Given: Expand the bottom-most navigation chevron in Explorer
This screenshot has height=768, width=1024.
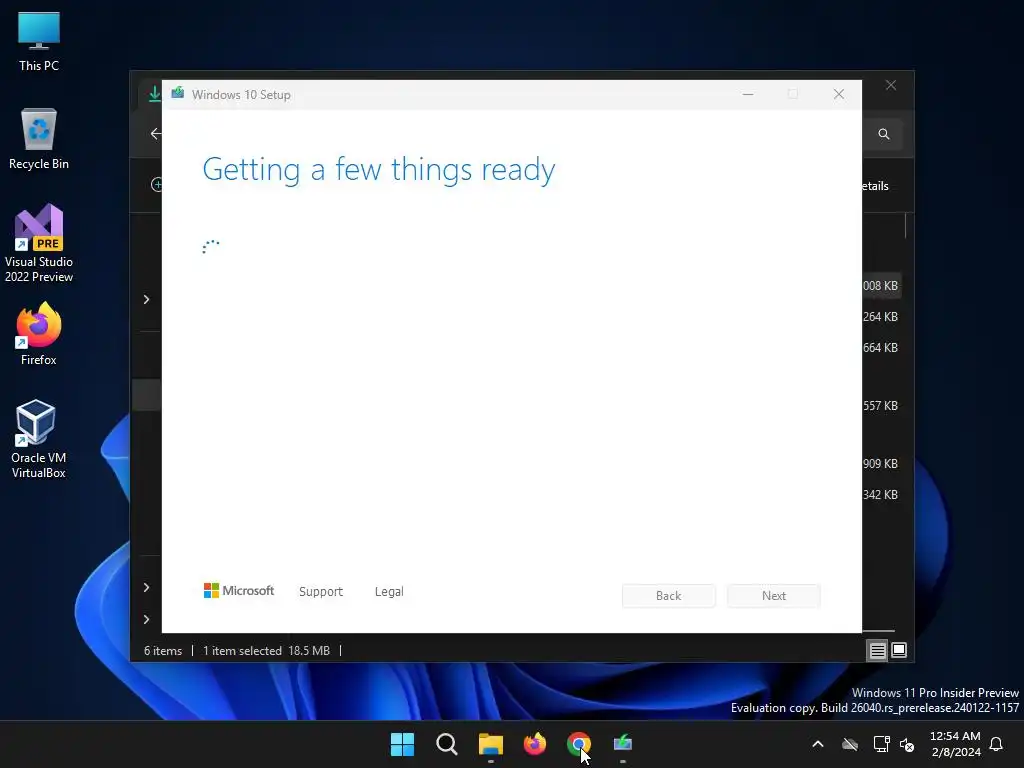Looking at the screenshot, I should pos(146,619).
